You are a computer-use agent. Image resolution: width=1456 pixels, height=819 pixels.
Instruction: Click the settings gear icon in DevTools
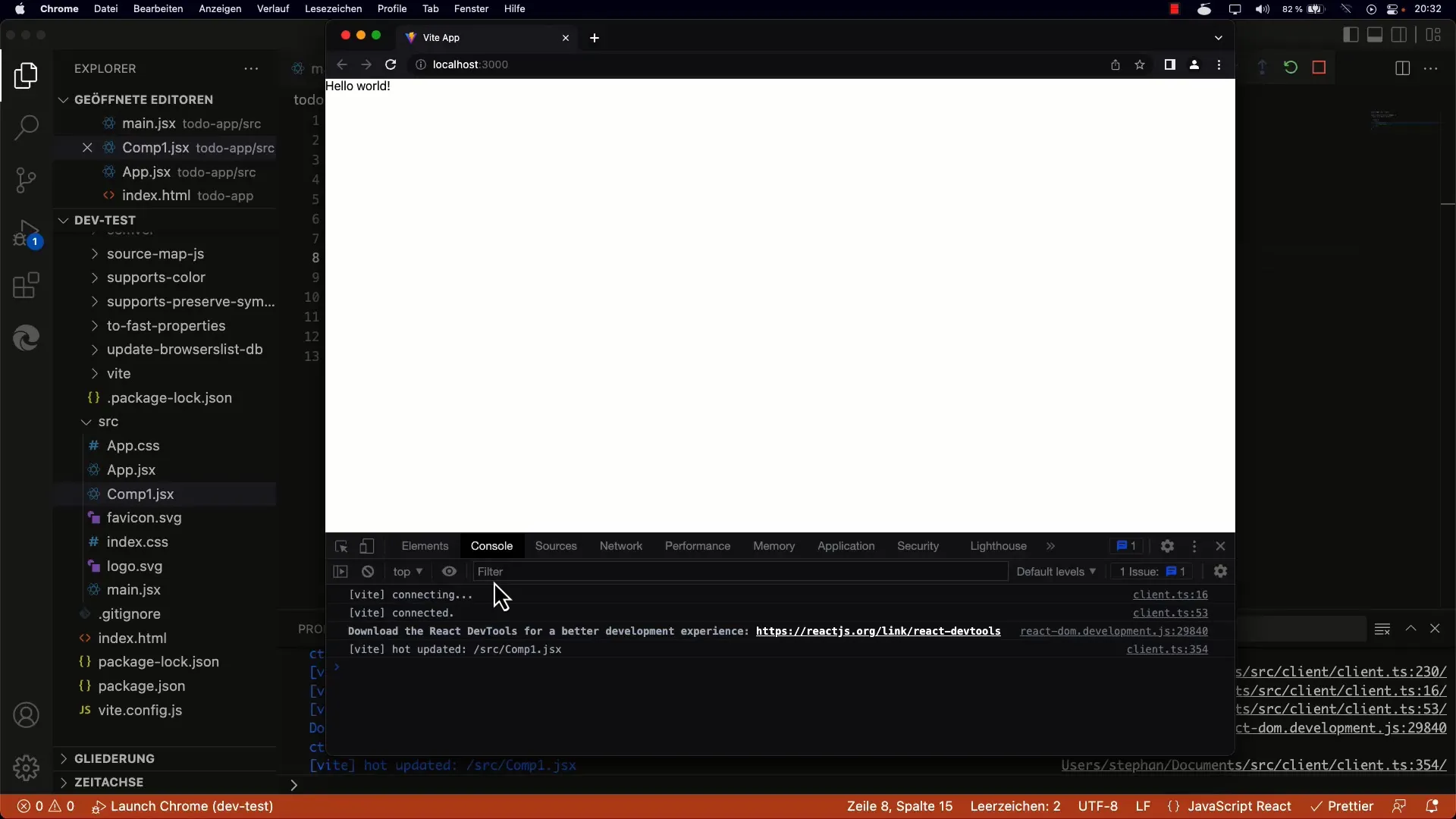tap(1167, 546)
